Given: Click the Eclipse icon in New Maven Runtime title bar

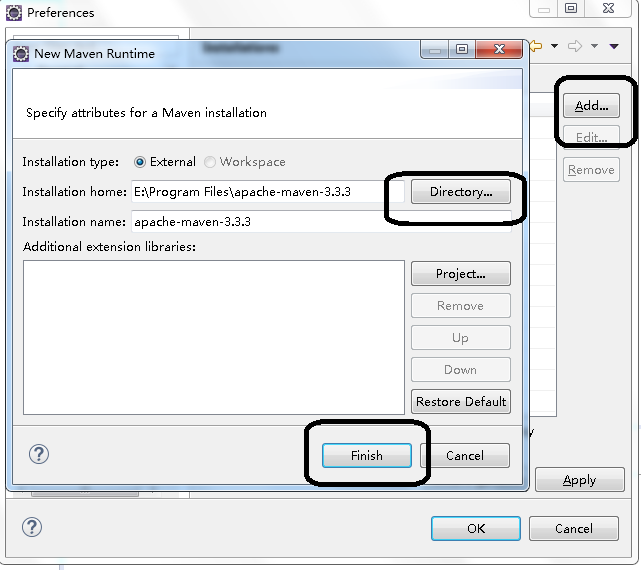Looking at the screenshot, I should [x=21, y=54].
